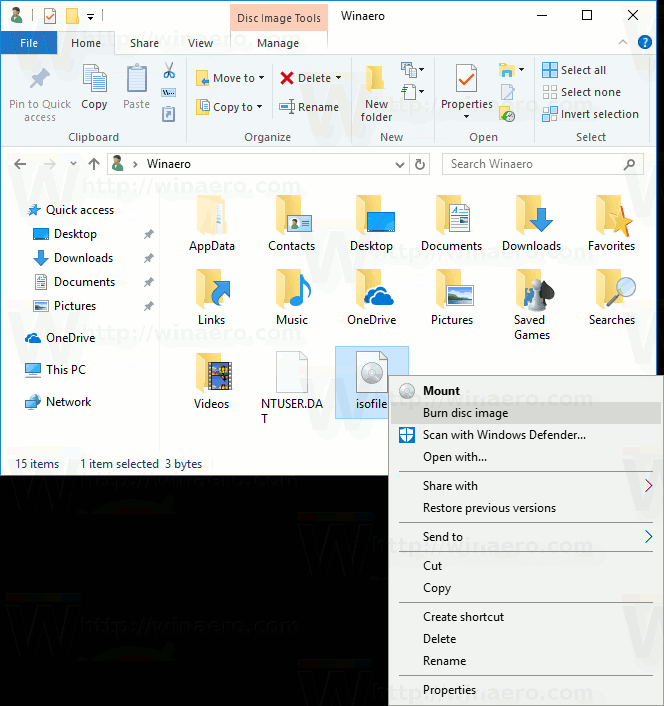Click the Copy ribbon button
Image resolution: width=664 pixels, height=706 pixels.
(94, 87)
